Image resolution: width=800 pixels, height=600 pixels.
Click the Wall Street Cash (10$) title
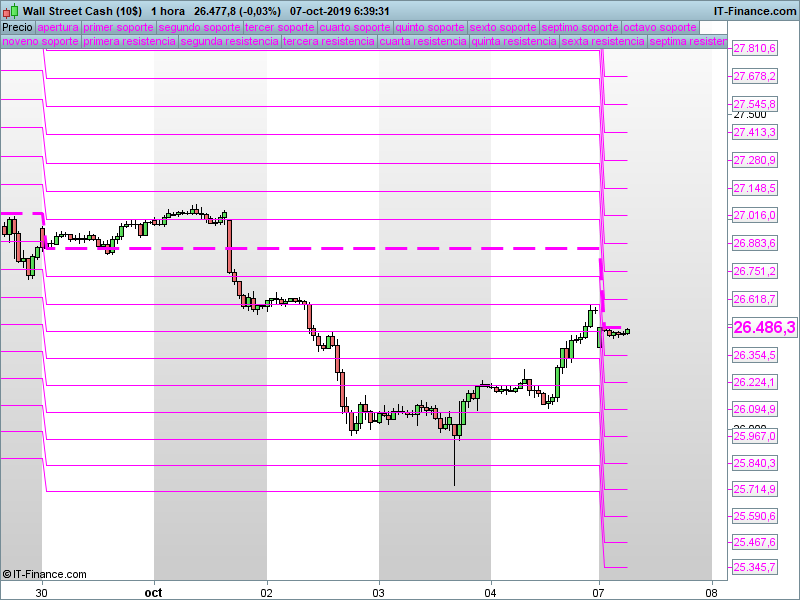pyautogui.click(x=82, y=11)
